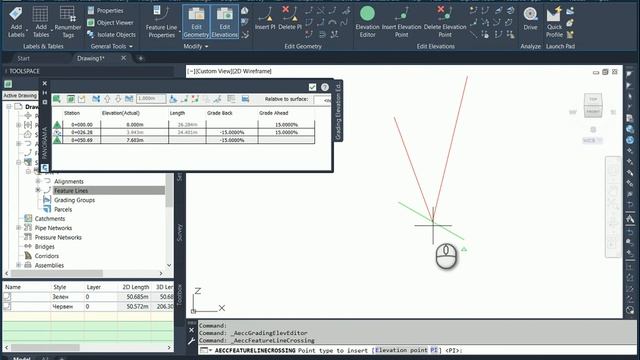Launch the Object Viewer
The height and width of the screenshot is (360, 640).
pyautogui.click(x=110, y=23)
